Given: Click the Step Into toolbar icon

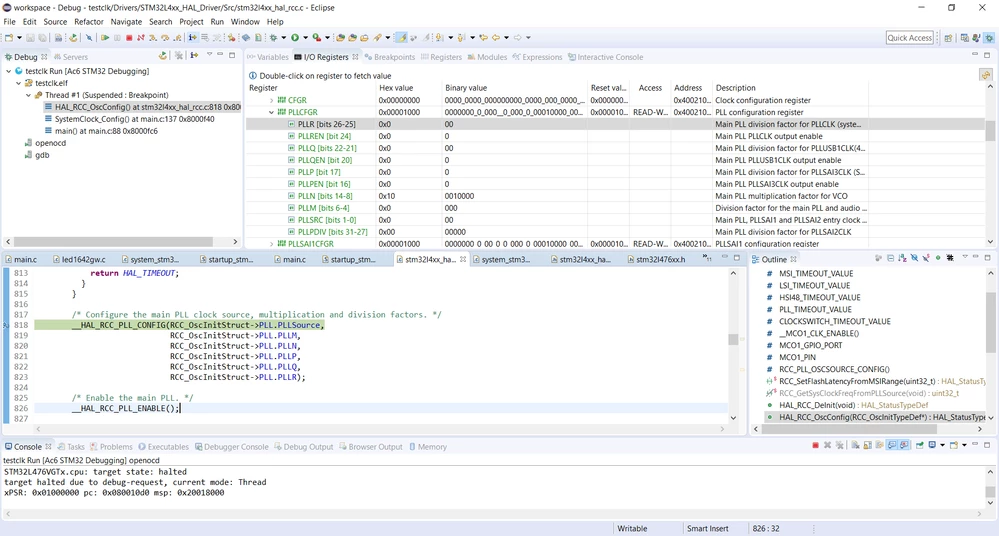Looking at the screenshot, I should [152, 38].
